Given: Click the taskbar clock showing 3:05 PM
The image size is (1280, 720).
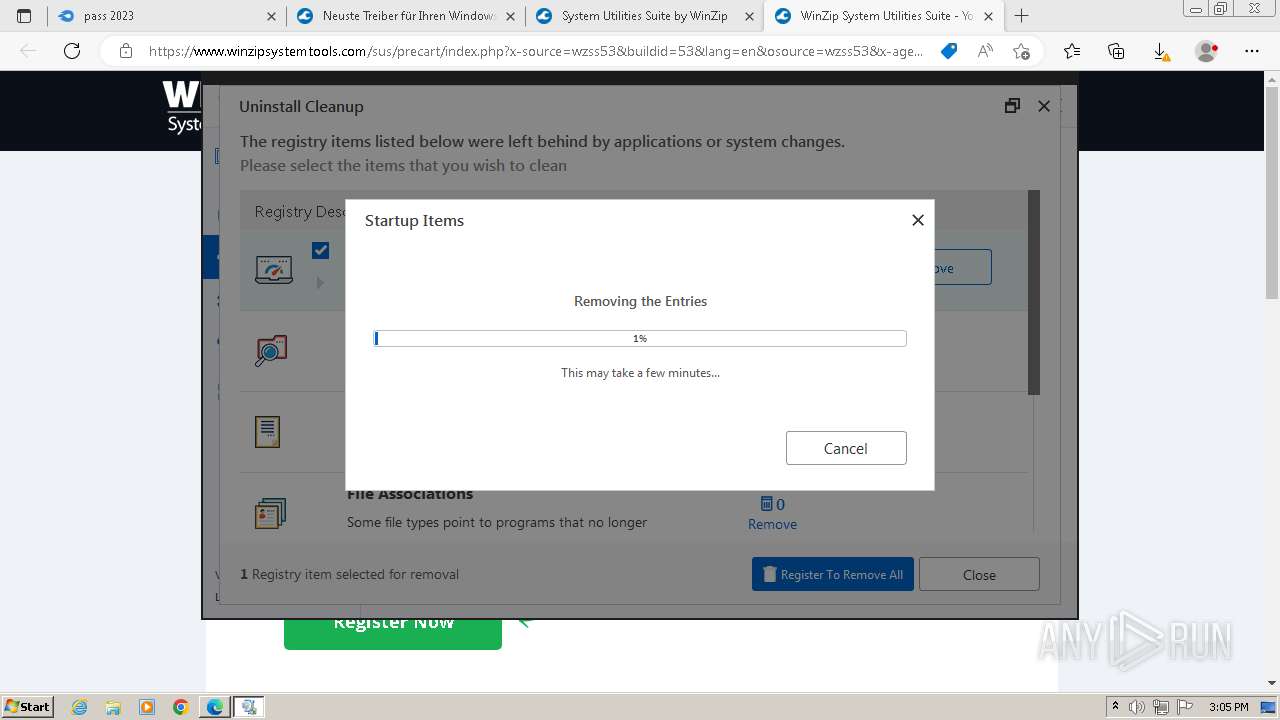Looking at the screenshot, I should (1229, 707).
